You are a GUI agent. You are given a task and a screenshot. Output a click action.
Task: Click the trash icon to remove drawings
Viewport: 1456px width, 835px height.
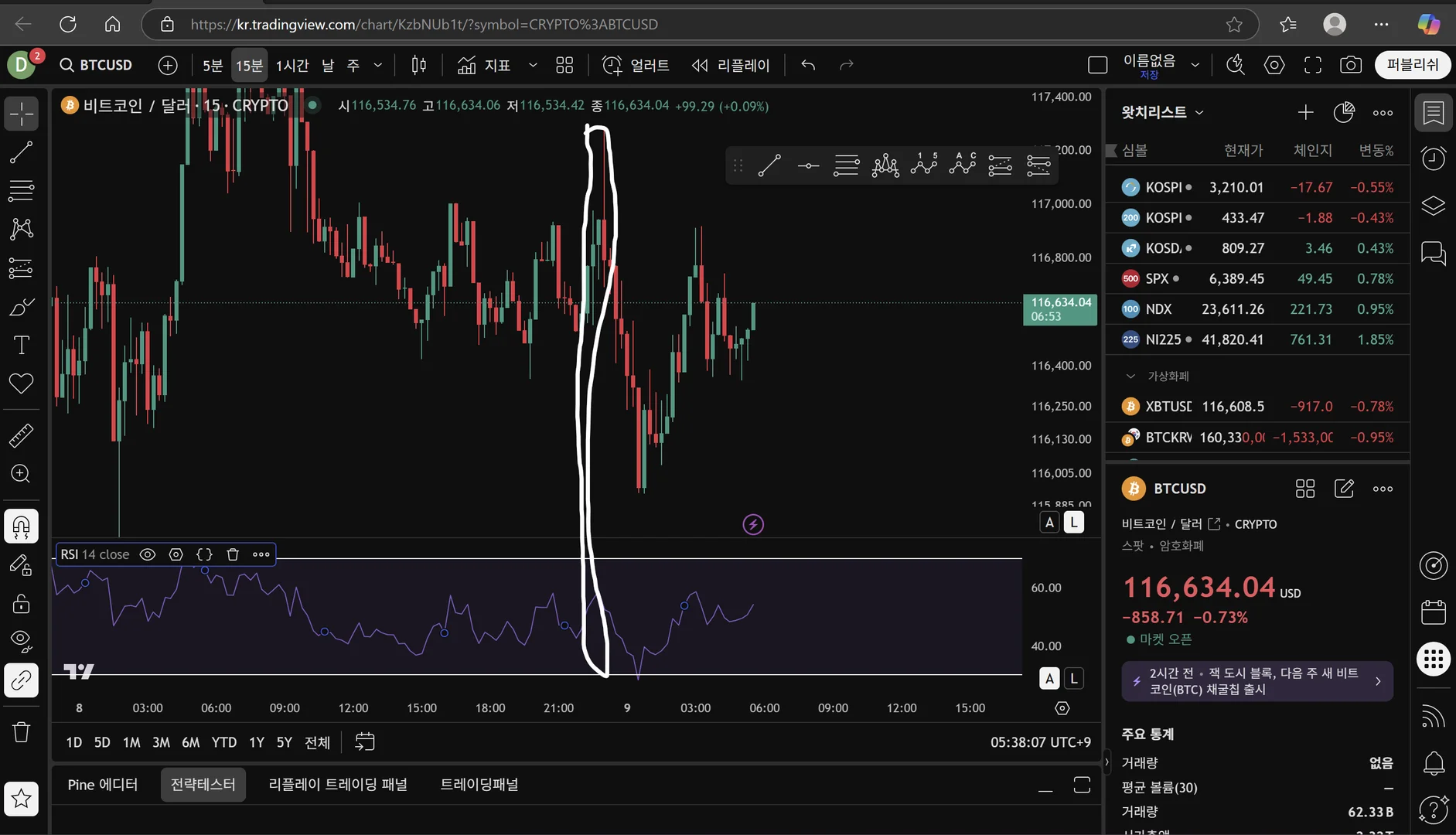(21, 731)
